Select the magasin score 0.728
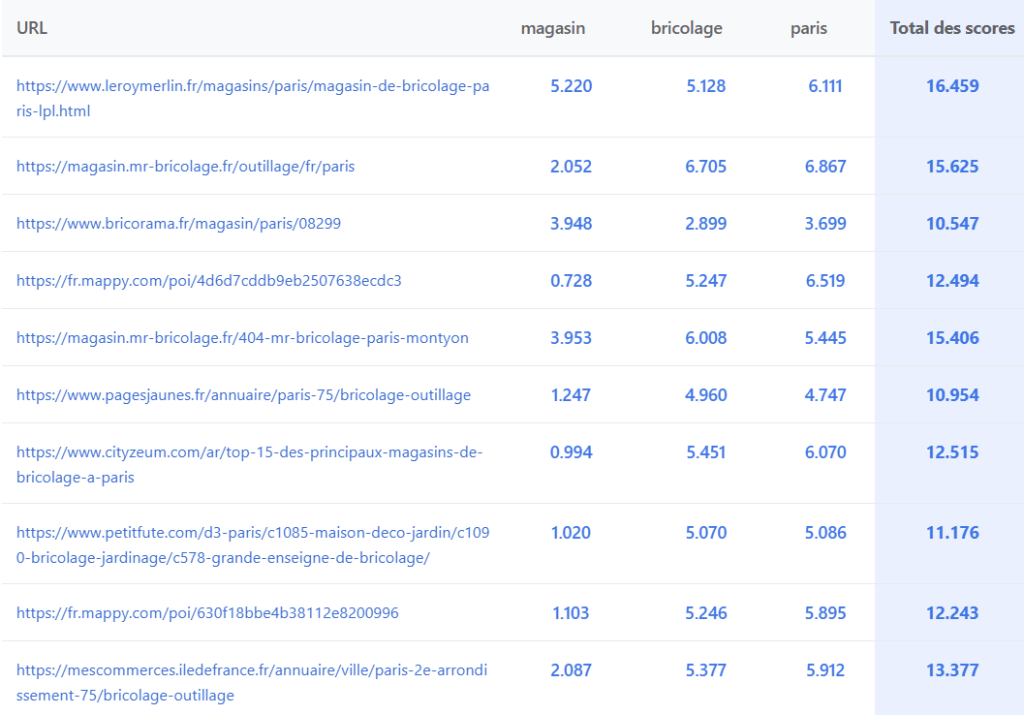 [571, 280]
